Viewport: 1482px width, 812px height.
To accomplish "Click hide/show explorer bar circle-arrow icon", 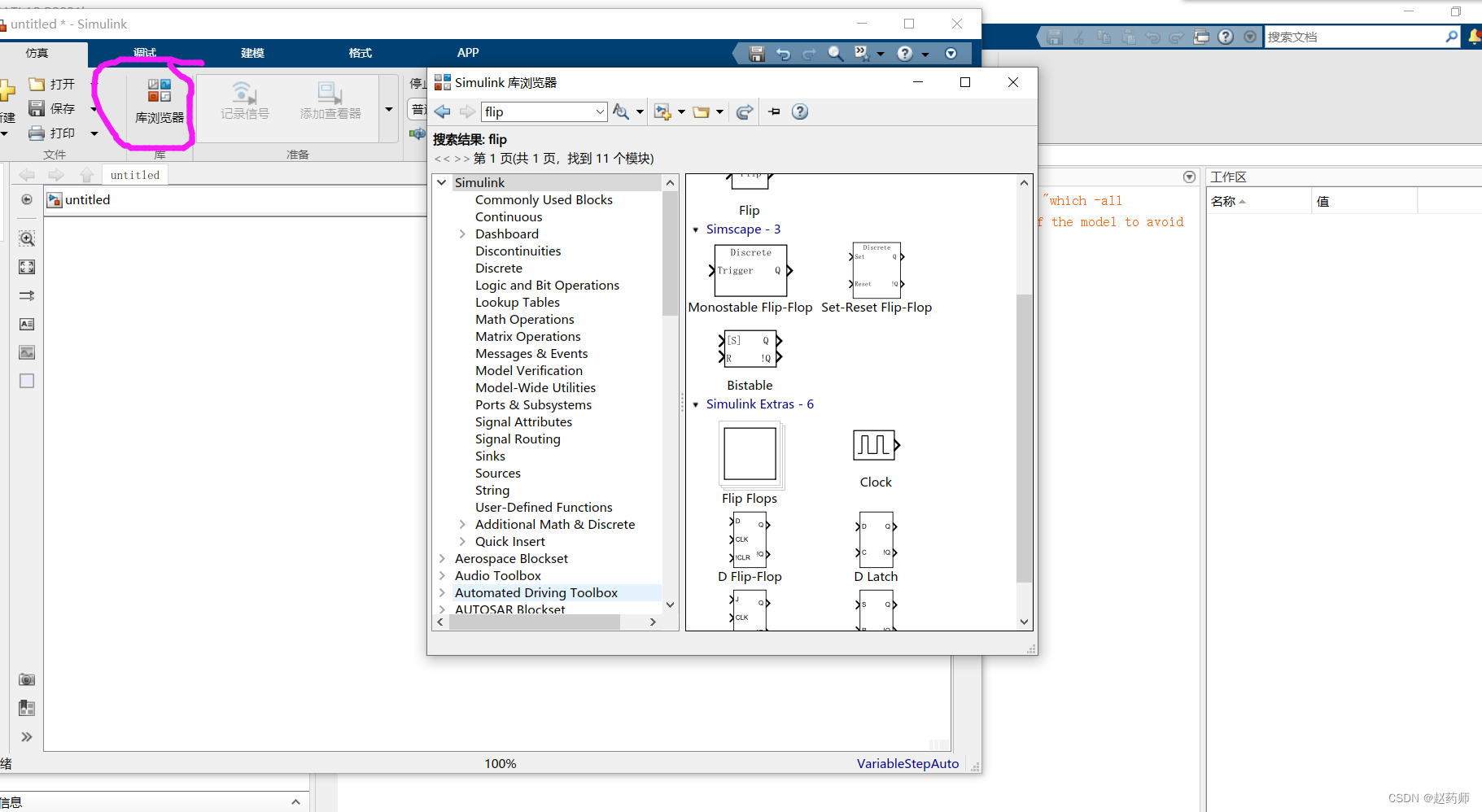I will (27, 199).
